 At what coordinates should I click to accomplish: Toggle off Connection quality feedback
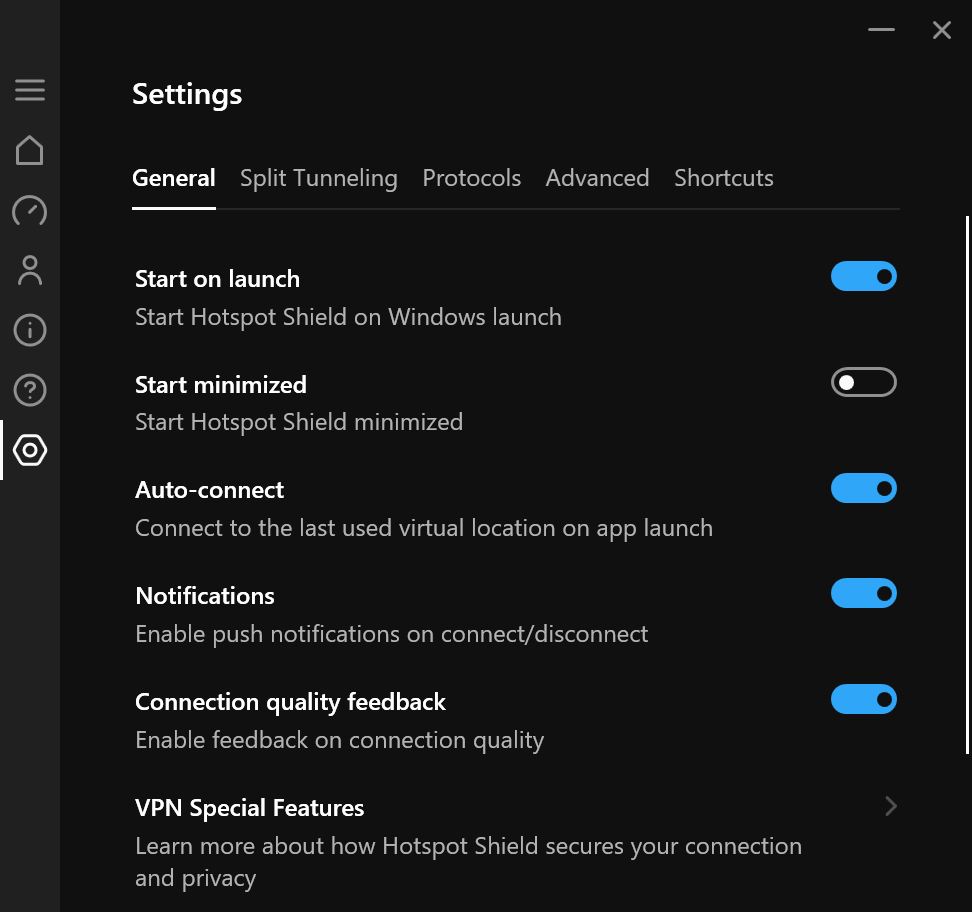[863, 699]
